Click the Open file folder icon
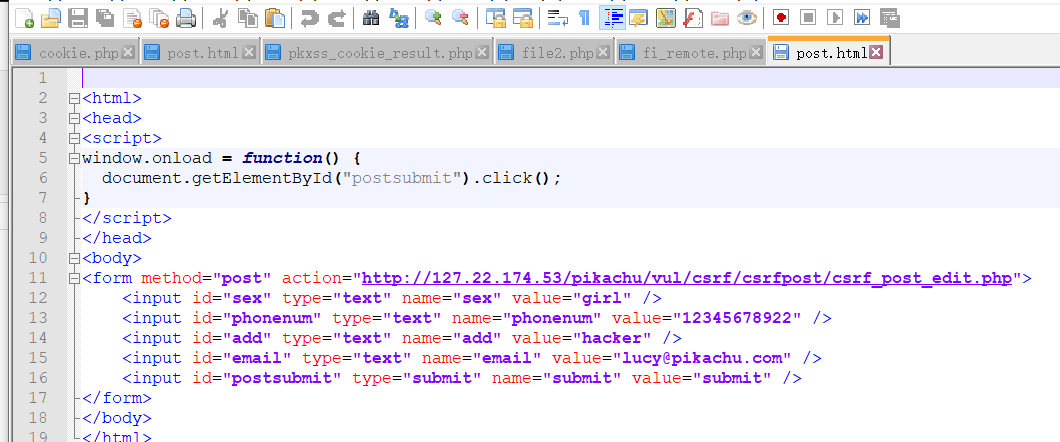Screen dimensions: 1060x442 point(51,18)
